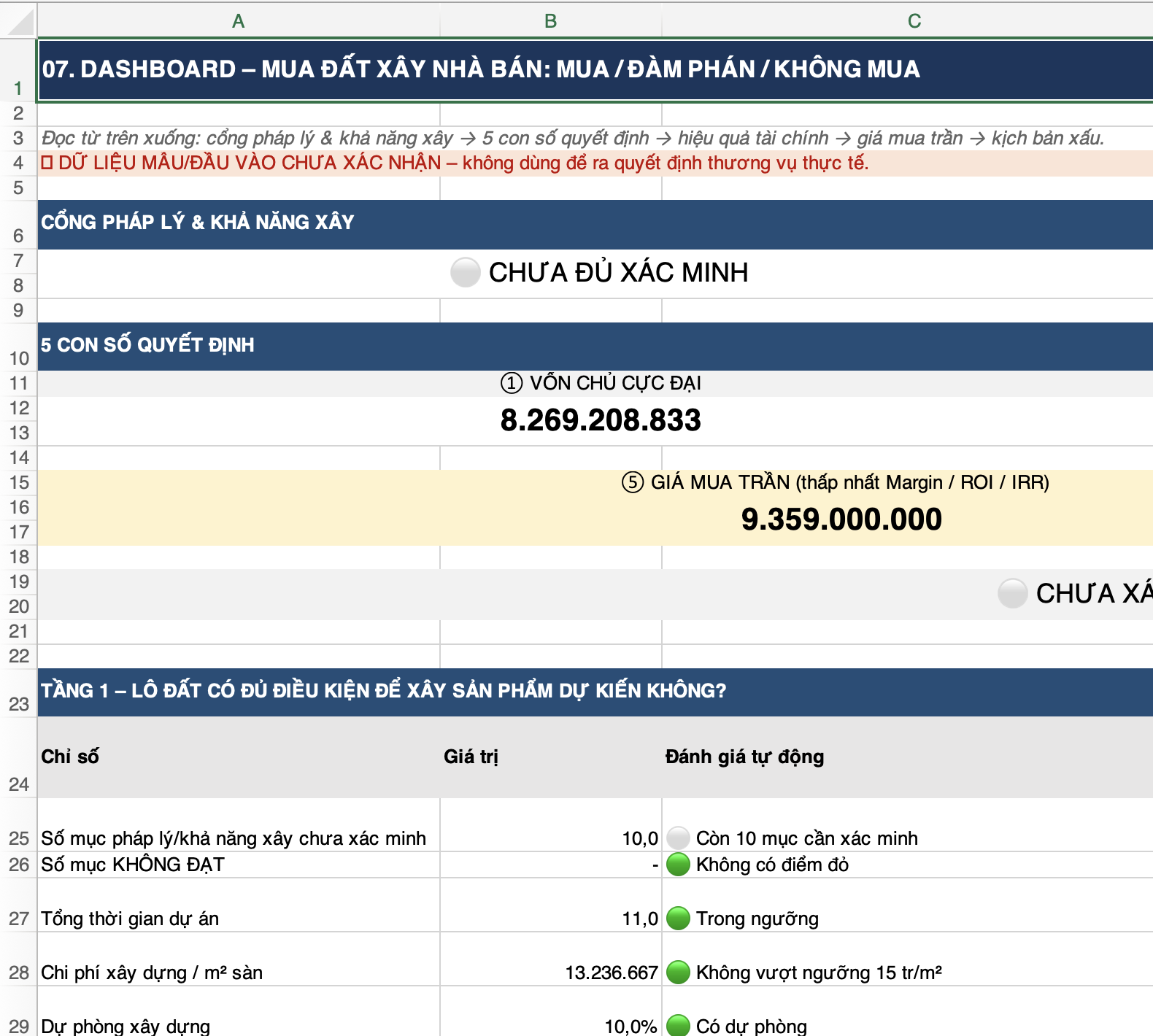Click the Còn 10 mục cần xác minh text
The width and height of the screenshot is (1153, 1036).
pyautogui.click(x=807, y=838)
